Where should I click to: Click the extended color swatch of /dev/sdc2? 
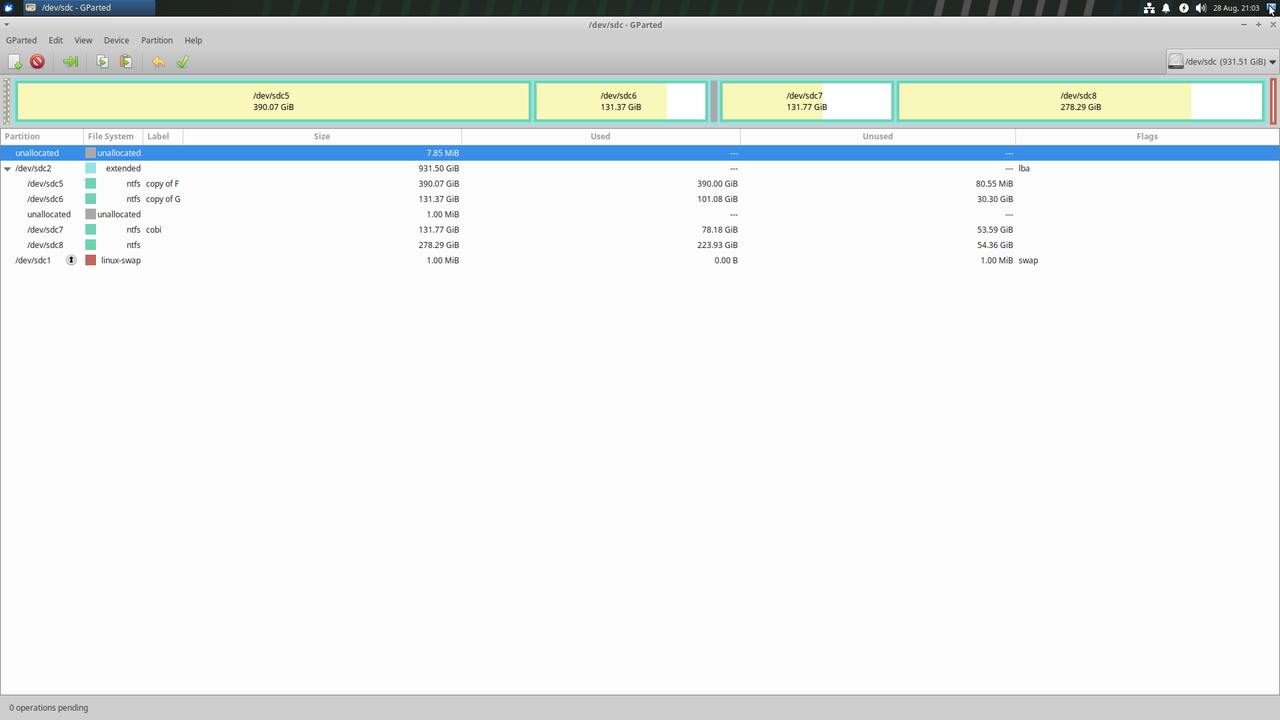click(x=91, y=169)
